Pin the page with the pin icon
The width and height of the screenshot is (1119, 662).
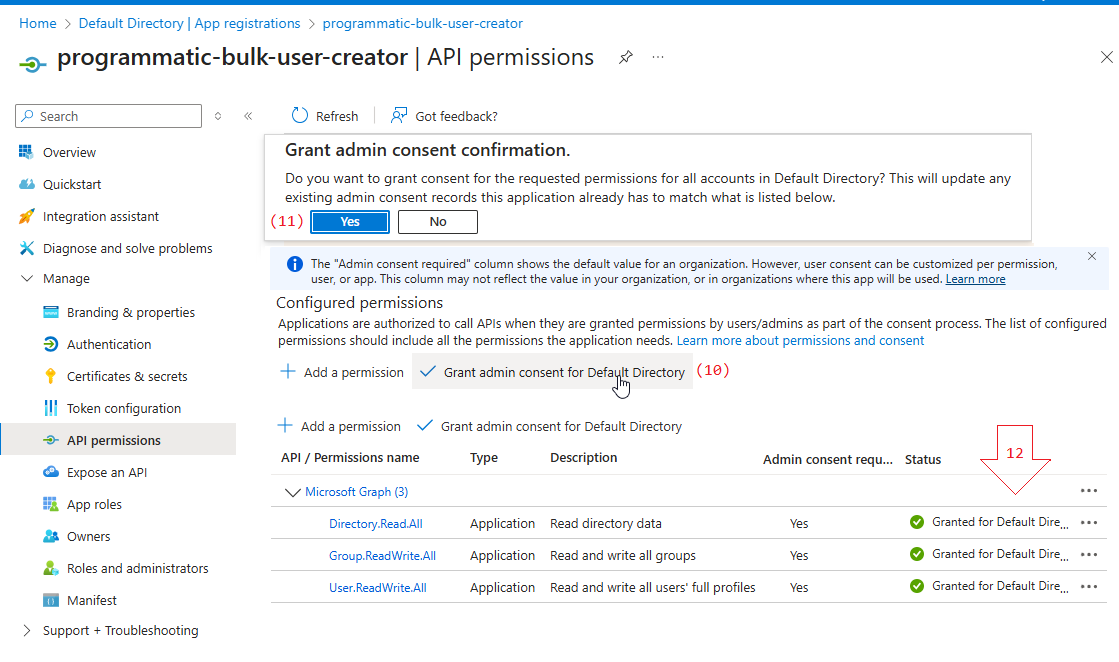pyautogui.click(x=625, y=58)
